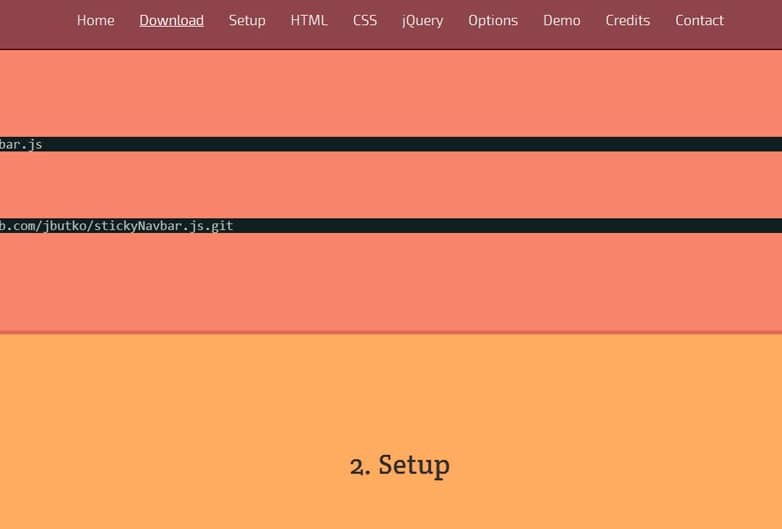Screen dimensions: 782x529
Task: View the Demo section from navbar
Action: click(x=561, y=20)
